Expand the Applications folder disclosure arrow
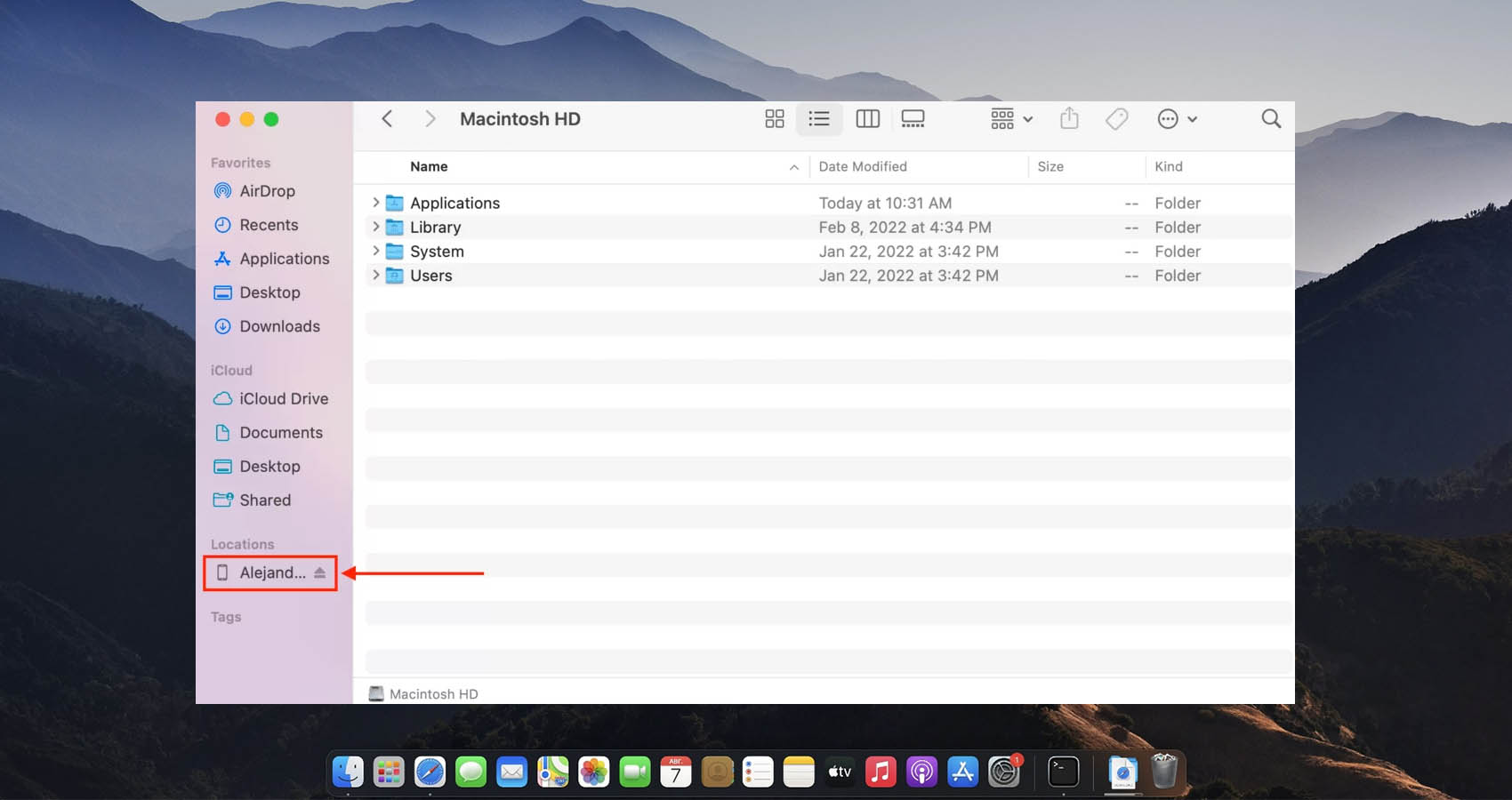 (376, 203)
